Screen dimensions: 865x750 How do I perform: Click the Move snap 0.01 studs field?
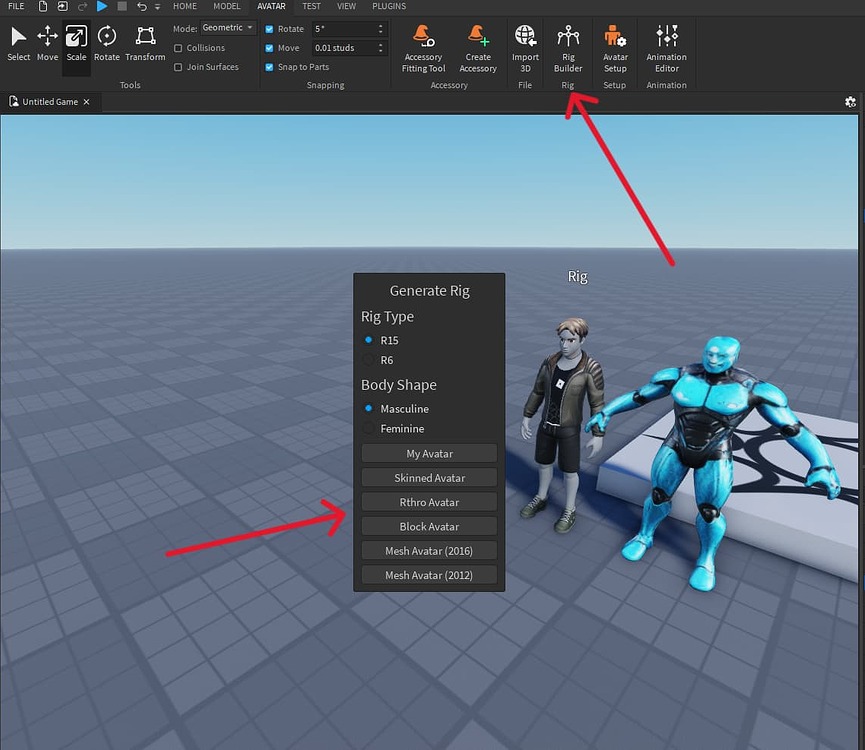[x=344, y=48]
